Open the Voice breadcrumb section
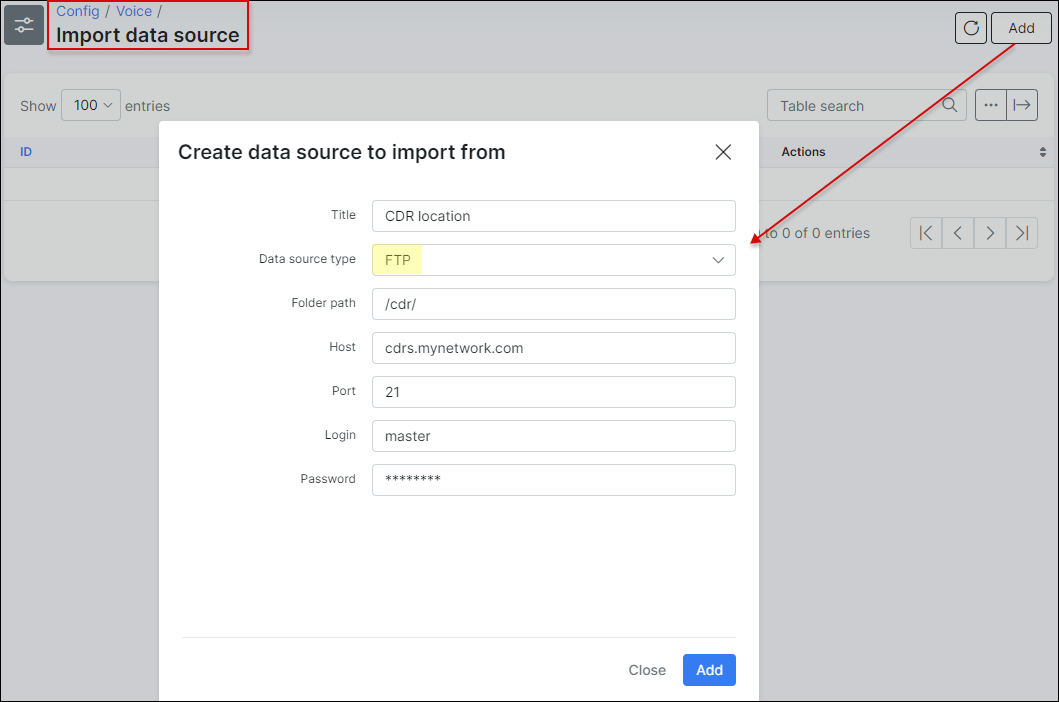Image resolution: width=1059 pixels, height=702 pixels. tap(134, 11)
